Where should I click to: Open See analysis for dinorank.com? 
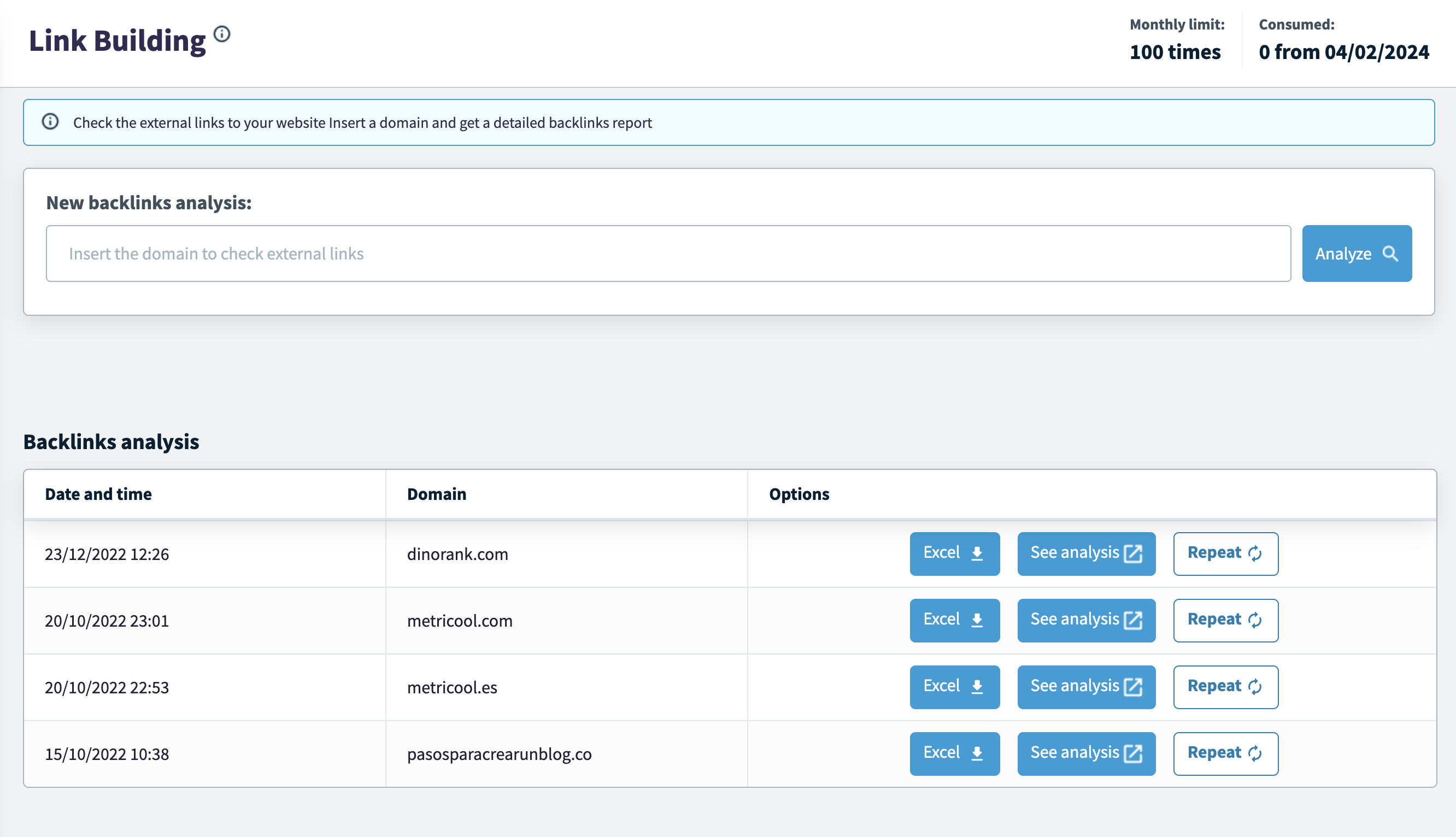[1085, 553]
